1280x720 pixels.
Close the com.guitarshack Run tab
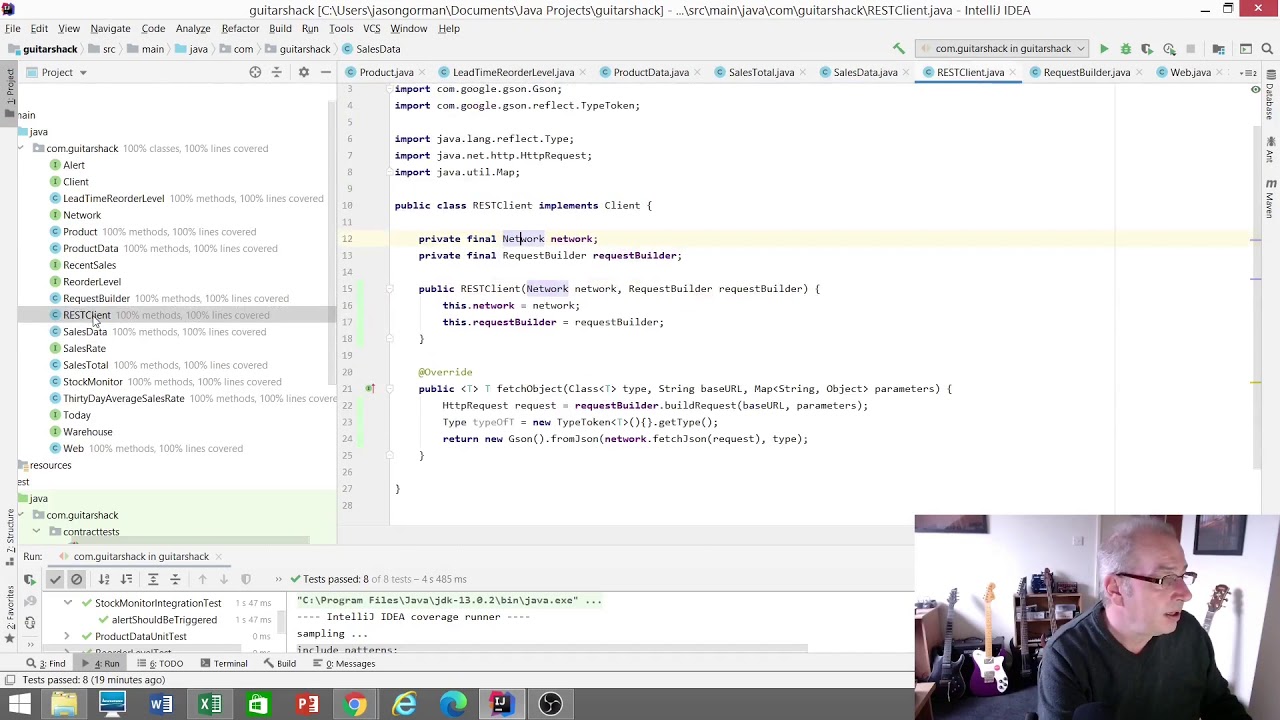click(218, 557)
